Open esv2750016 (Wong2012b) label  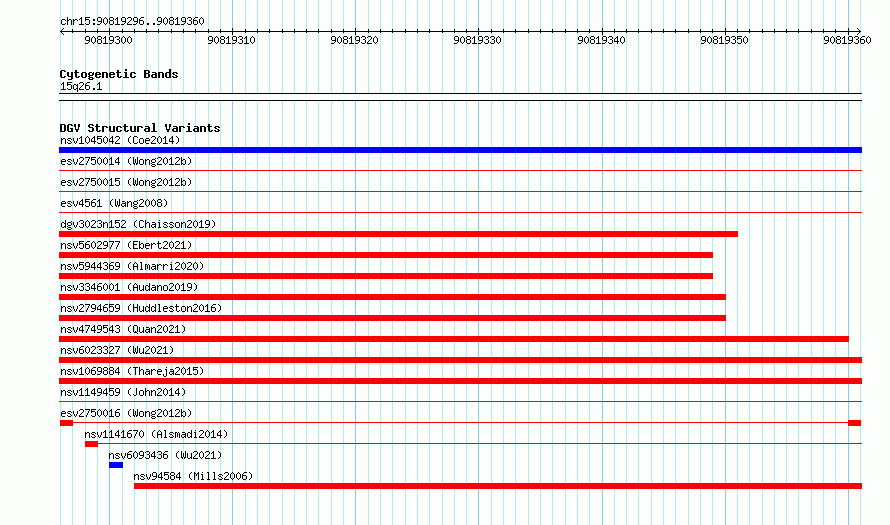click(x=126, y=413)
